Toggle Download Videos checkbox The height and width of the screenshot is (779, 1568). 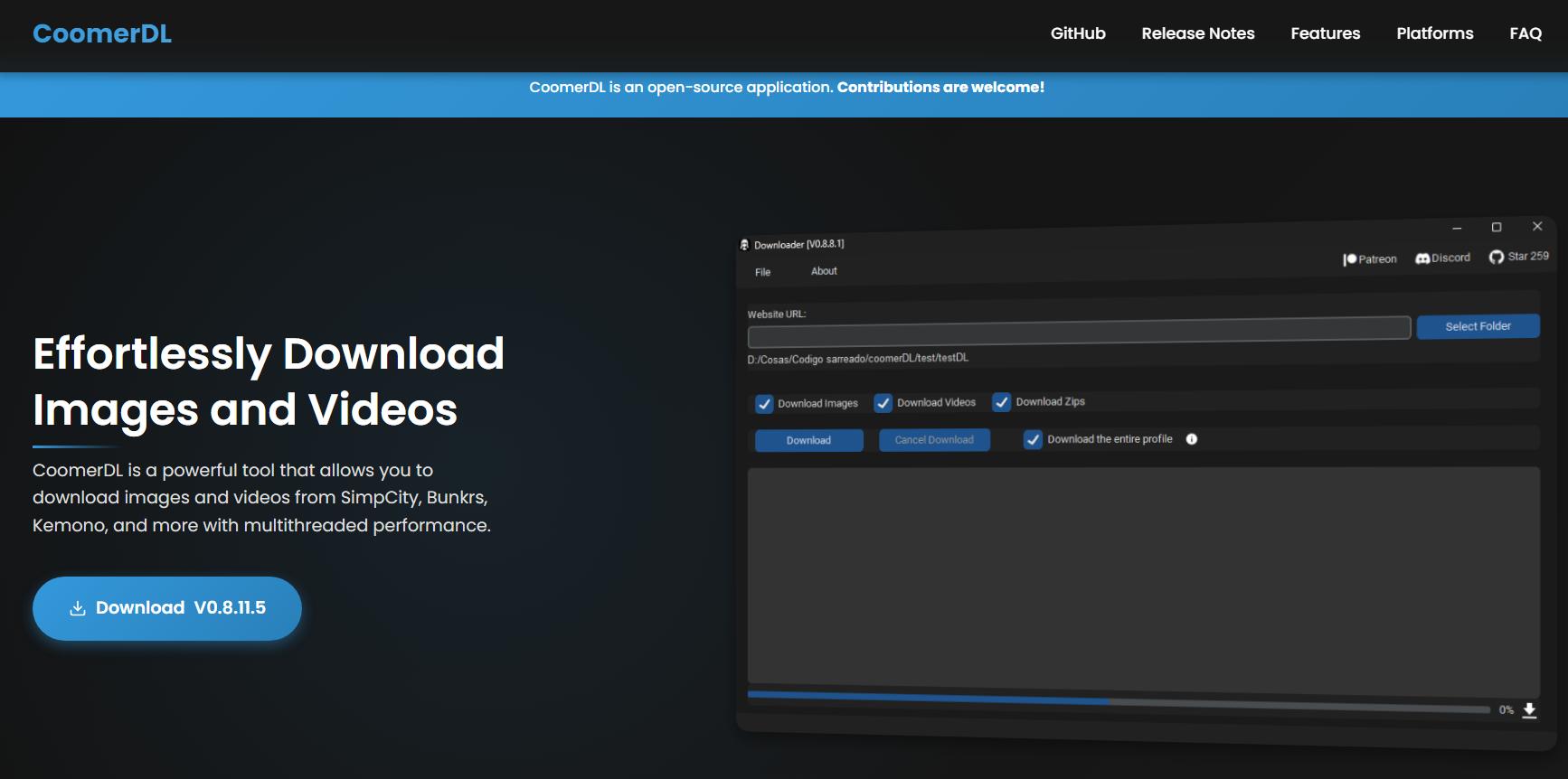click(x=883, y=403)
